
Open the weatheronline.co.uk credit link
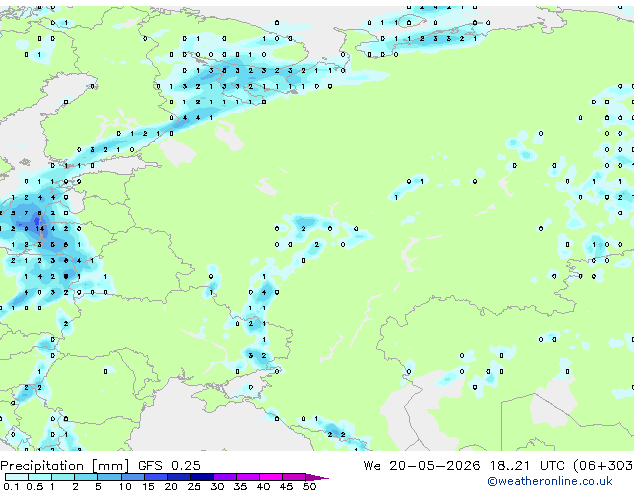[549, 481]
